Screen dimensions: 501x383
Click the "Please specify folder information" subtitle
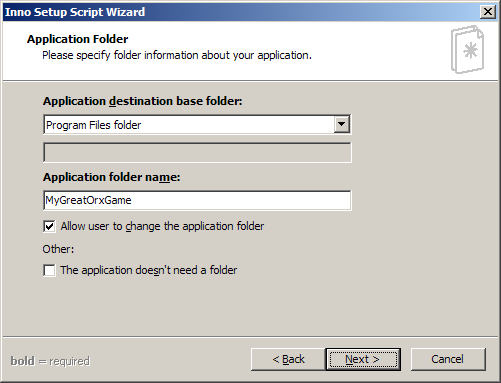[x=177, y=55]
